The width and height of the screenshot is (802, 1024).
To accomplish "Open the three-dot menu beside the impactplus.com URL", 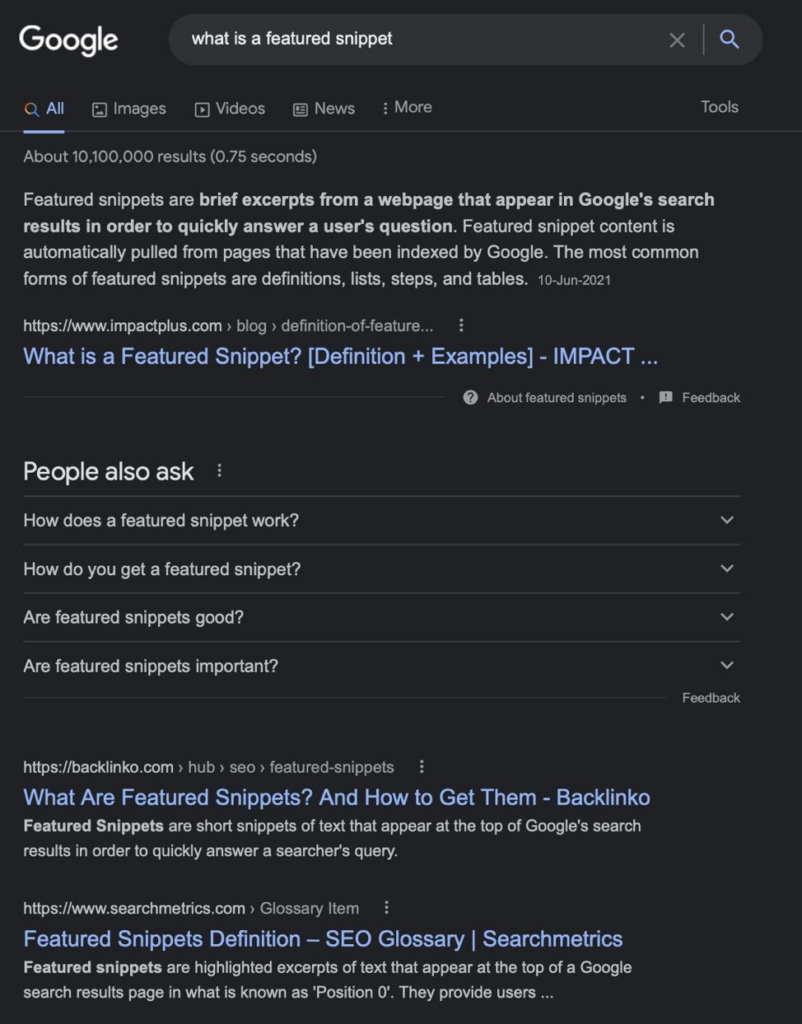I will 461,325.
